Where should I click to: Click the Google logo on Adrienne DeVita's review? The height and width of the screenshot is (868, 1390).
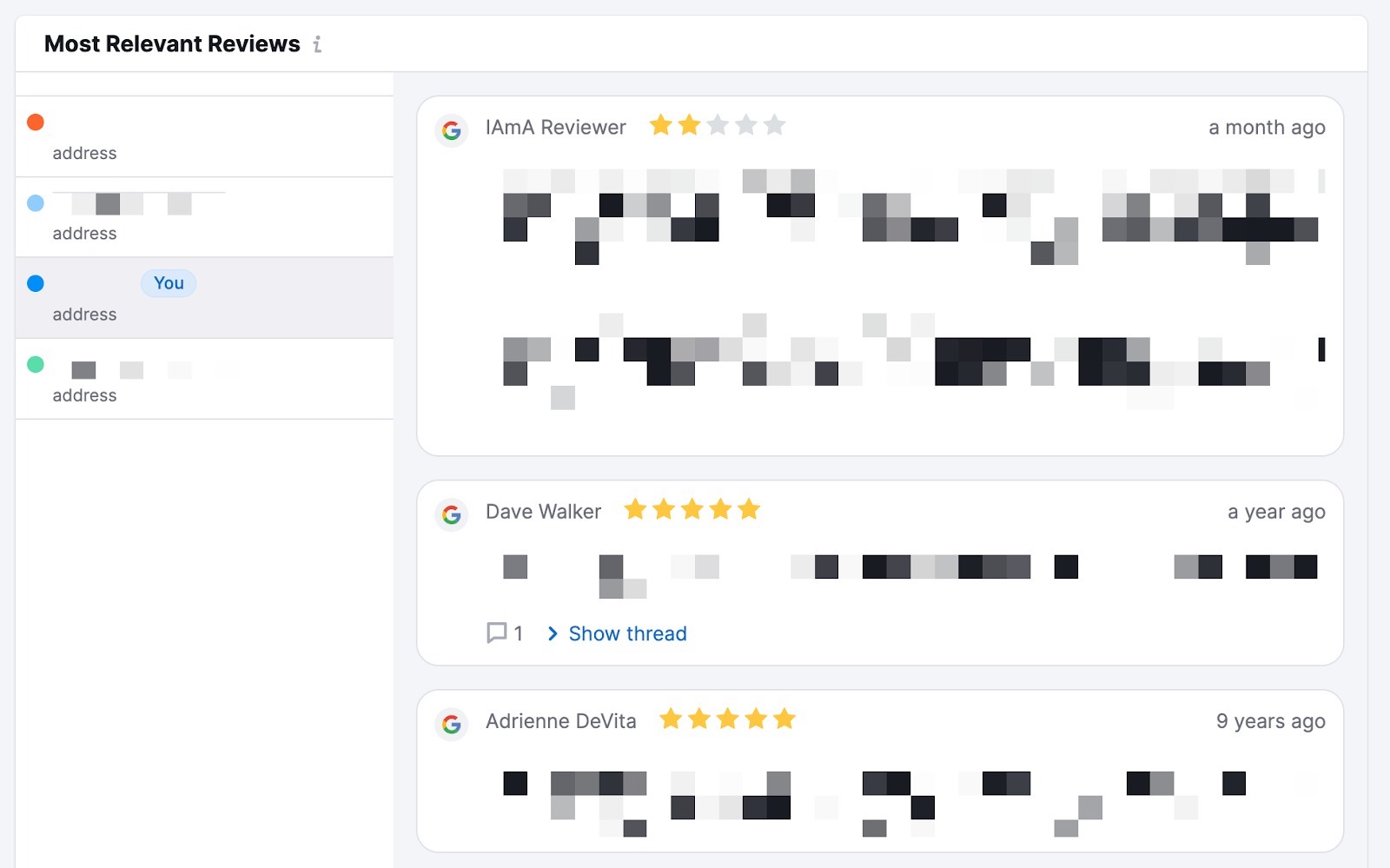(452, 722)
